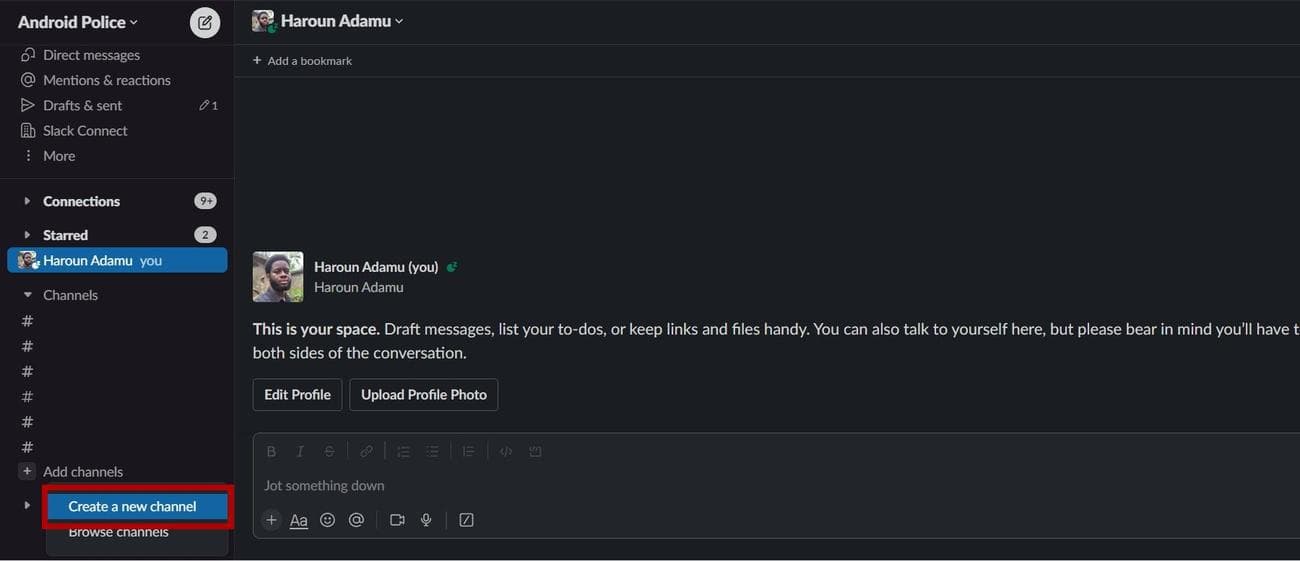Expand the Connections section
The height and width of the screenshot is (561, 1300).
[27, 201]
